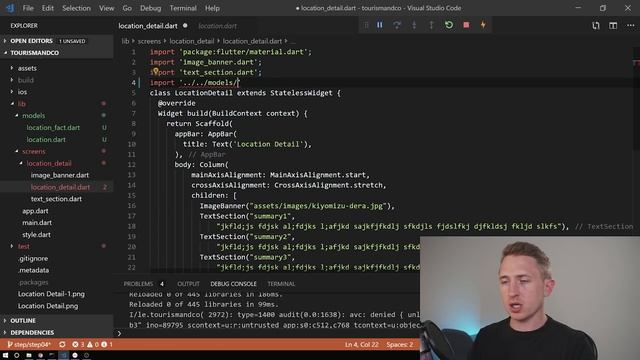This screenshot has height=360, width=640.
Task: Open errors and warnings count in status bar
Action: [x=92, y=344]
